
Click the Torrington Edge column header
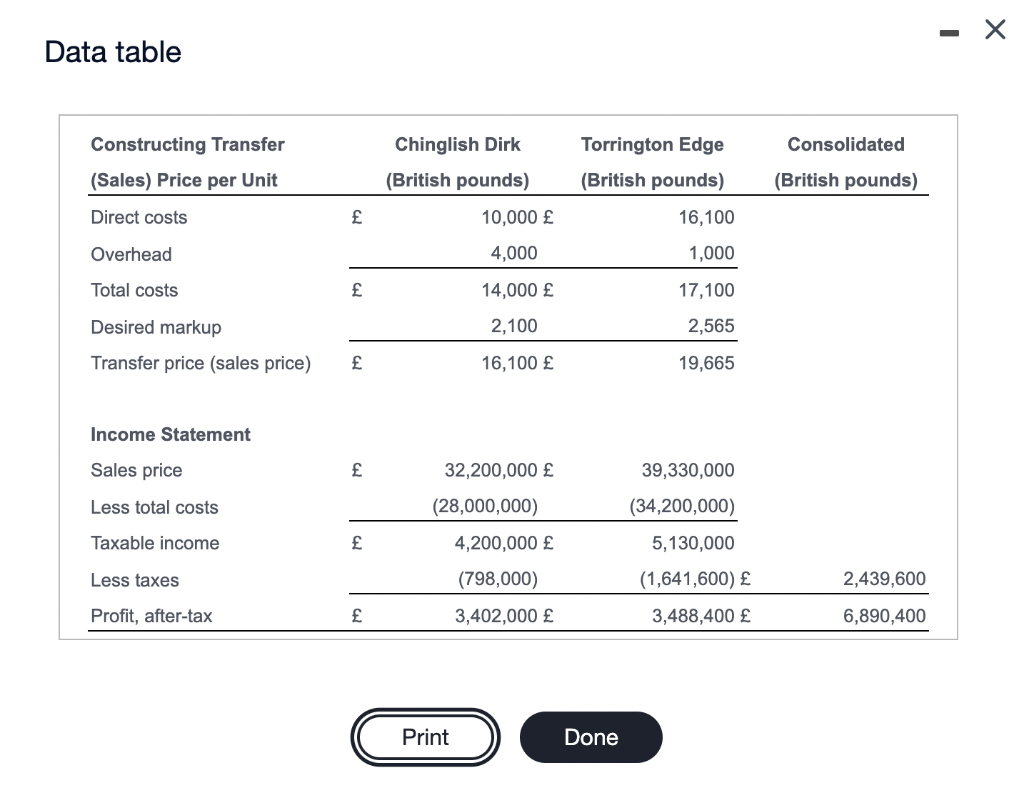click(x=652, y=162)
